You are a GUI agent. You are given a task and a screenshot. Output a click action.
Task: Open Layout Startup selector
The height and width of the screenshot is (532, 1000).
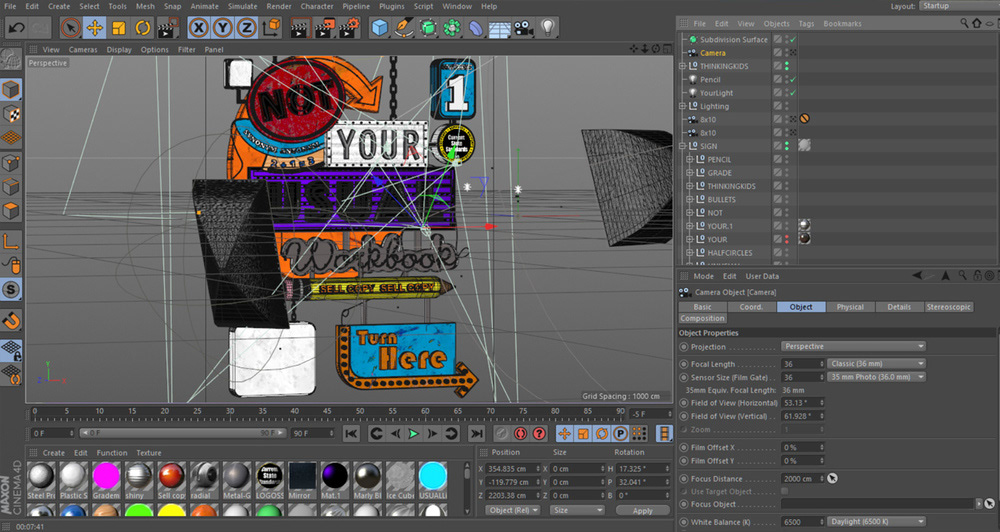coord(959,6)
